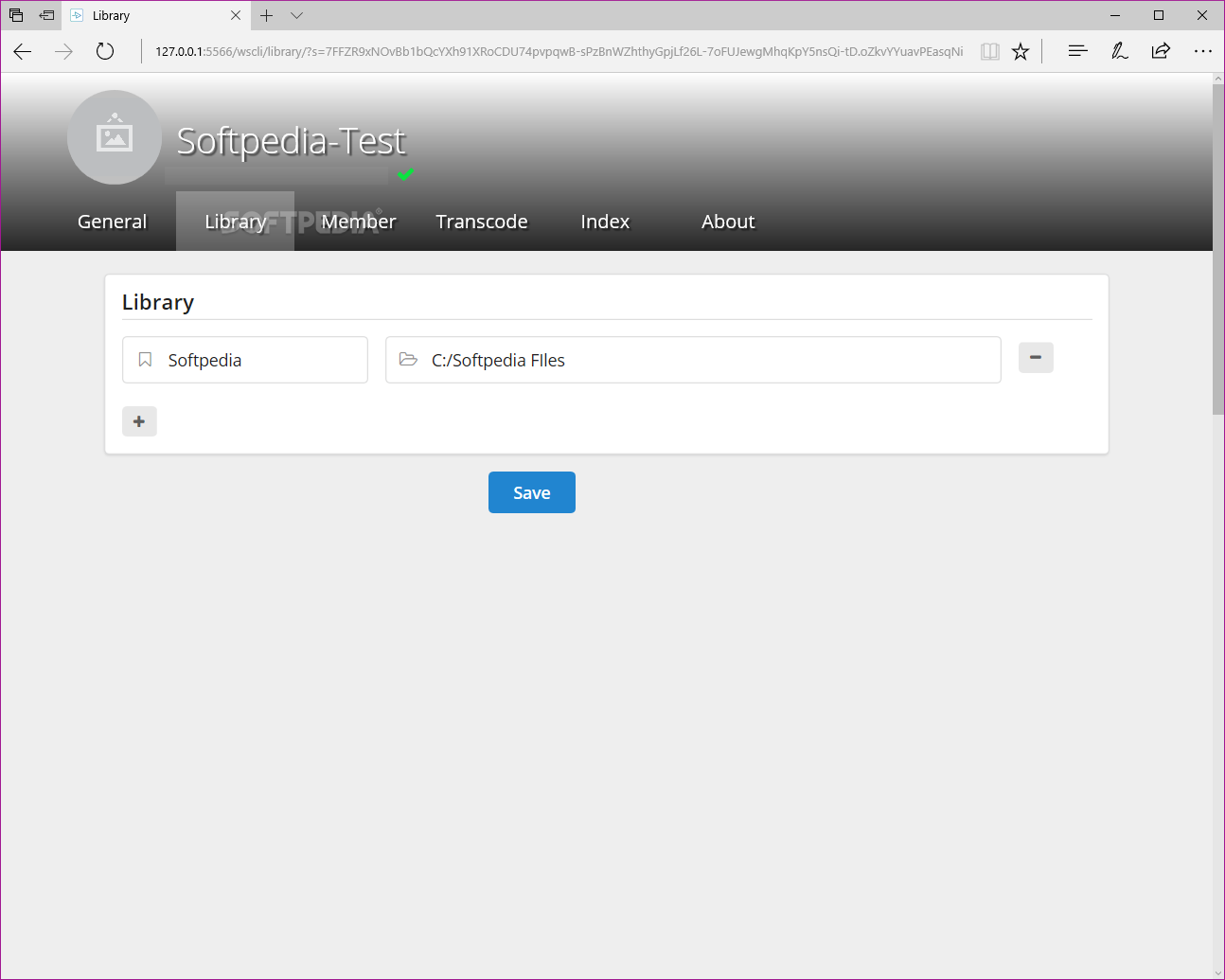Click the open folder icon in path field
1225x980 pixels.
click(408, 360)
